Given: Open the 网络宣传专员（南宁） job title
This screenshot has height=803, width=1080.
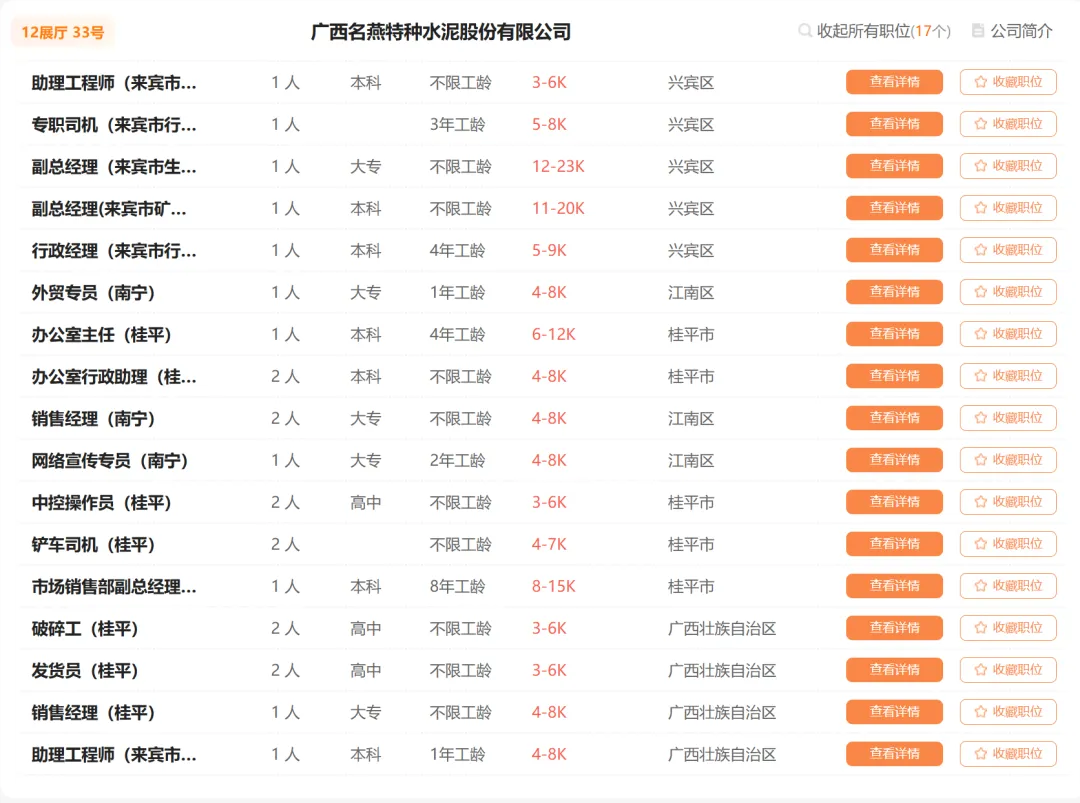Looking at the screenshot, I should click(x=110, y=461).
